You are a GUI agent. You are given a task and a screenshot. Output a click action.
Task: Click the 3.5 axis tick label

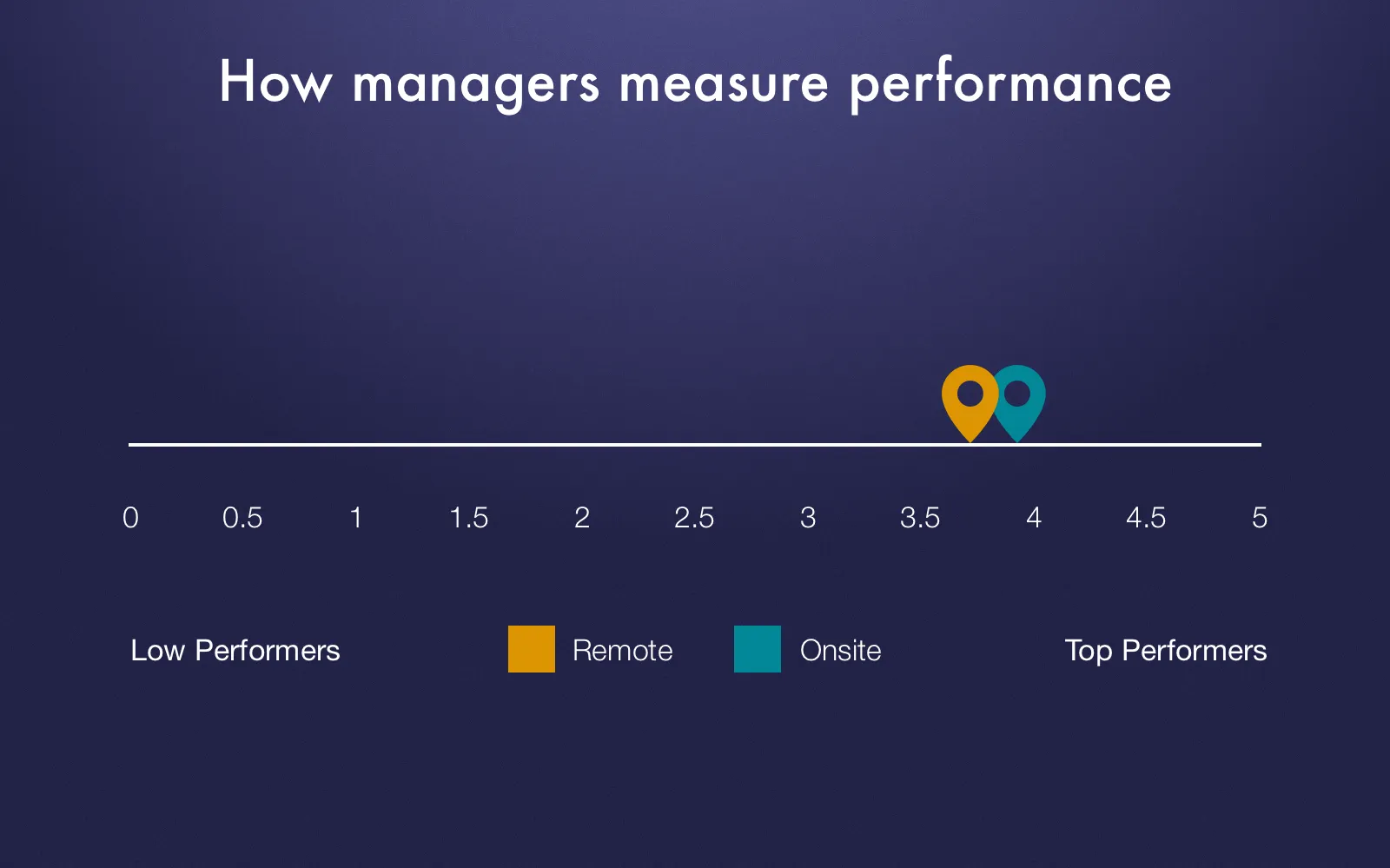coord(920,518)
